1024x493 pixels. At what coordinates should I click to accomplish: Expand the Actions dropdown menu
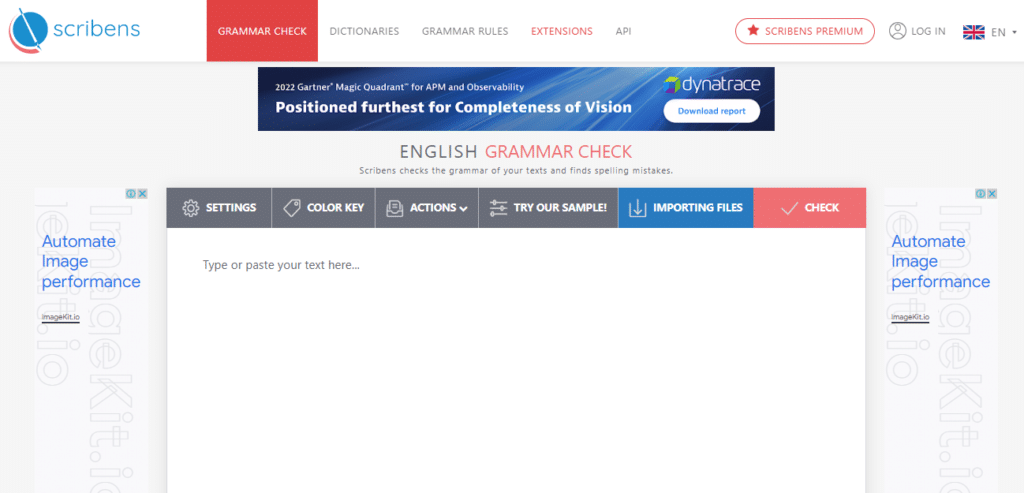pyautogui.click(x=427, y=208)
